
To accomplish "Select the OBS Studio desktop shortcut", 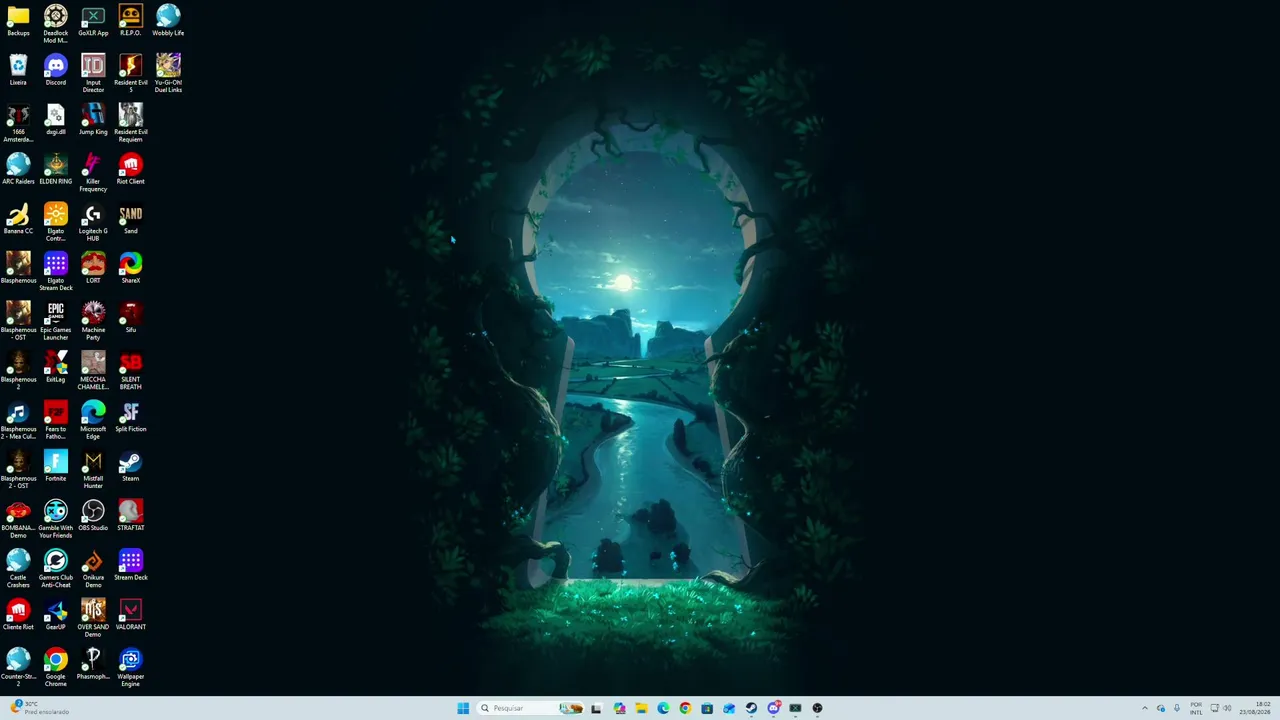I will (x=93, y=516).
